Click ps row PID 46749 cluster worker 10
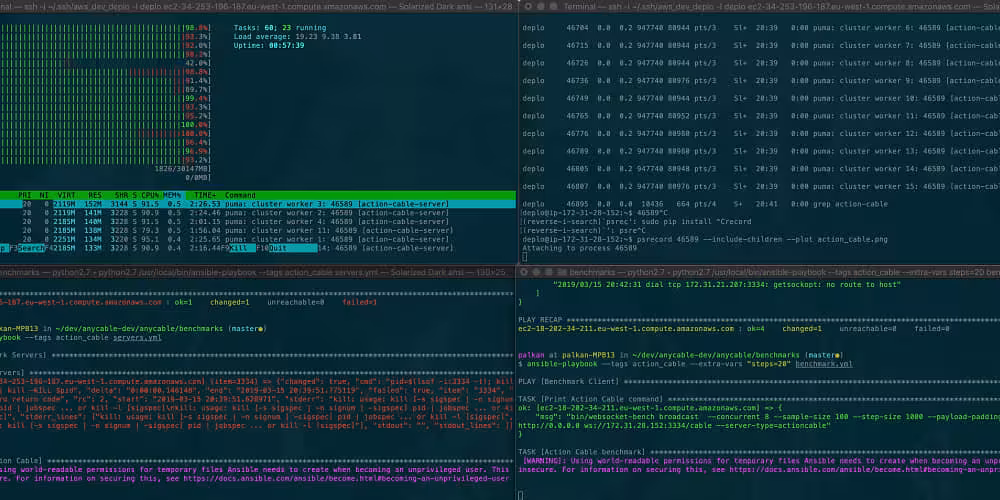 pyautogui.click(x=761, y=98)
